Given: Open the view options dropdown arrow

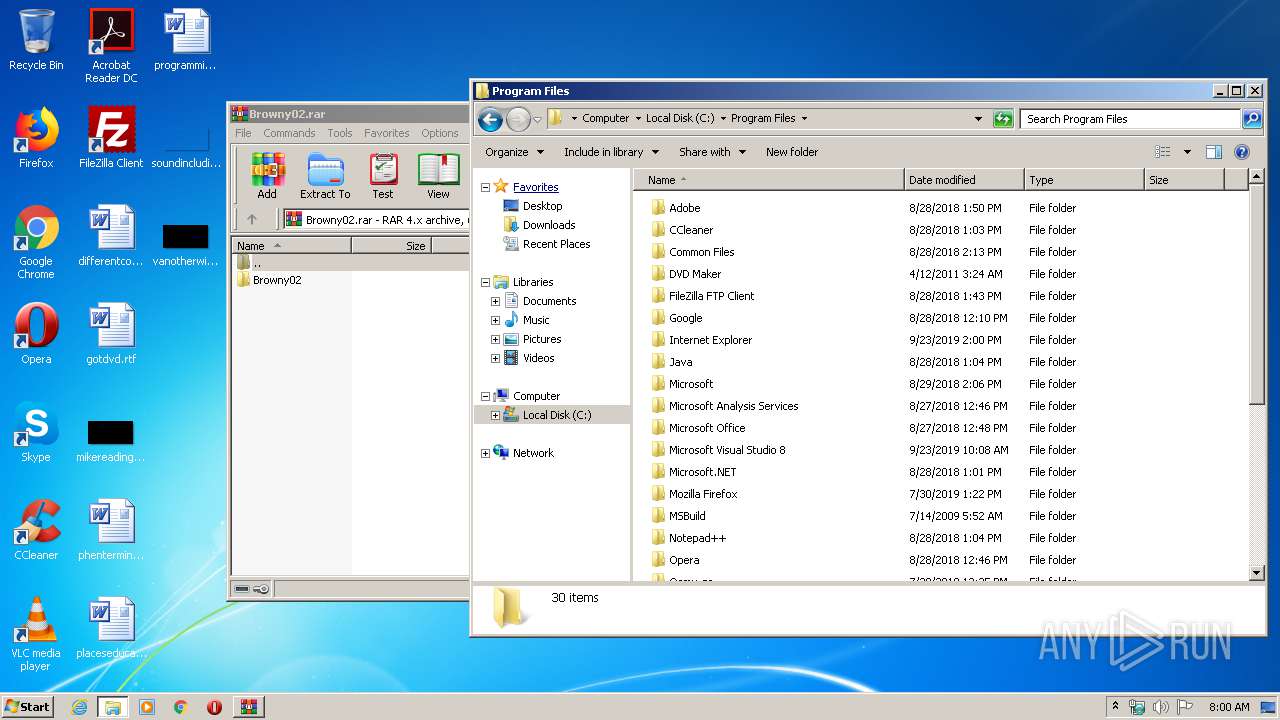Looking at the screenshot, I should coord(1187,152).
